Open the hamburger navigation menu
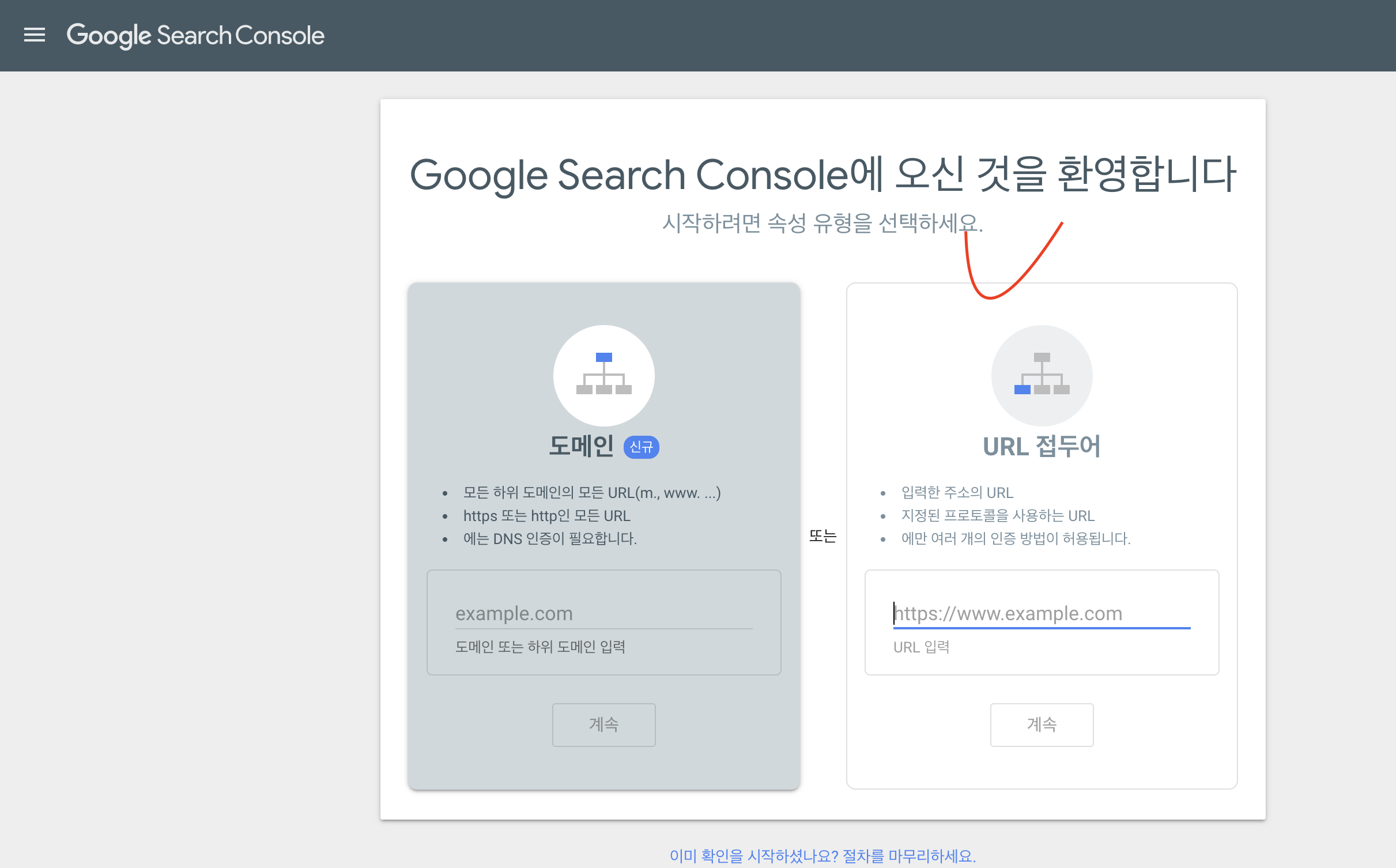The width and height of the screenshot is (1396, 868). pyautogui.click(x=35, y=35)
